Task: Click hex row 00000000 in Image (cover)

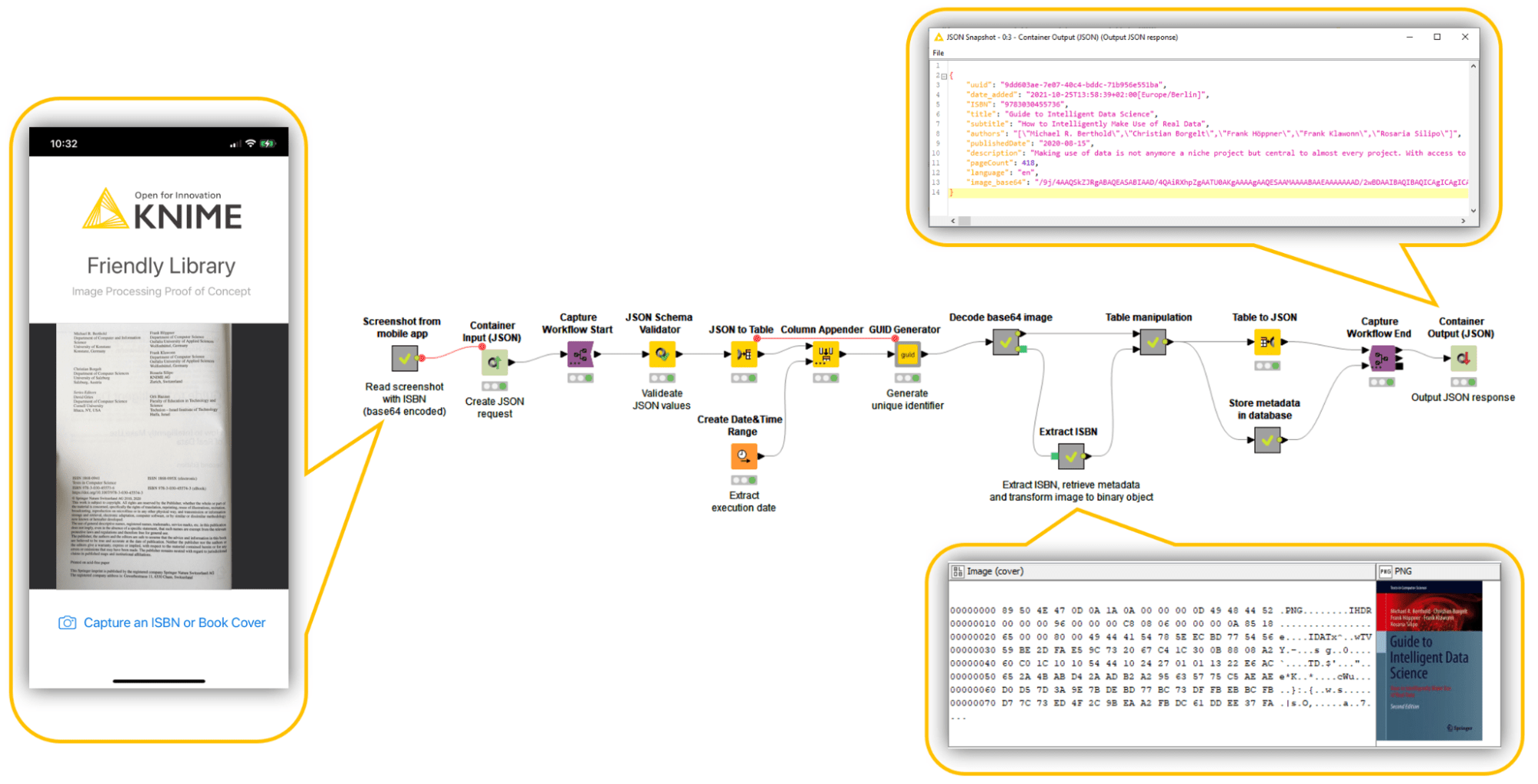Action: click(1160, 610)
